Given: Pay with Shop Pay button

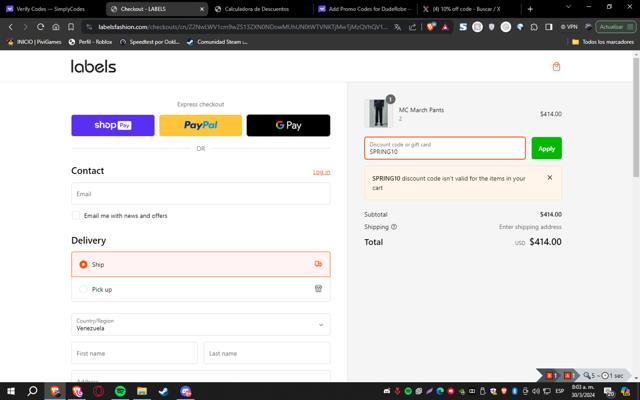Looking at the screenshot, I should click(113, 125).
